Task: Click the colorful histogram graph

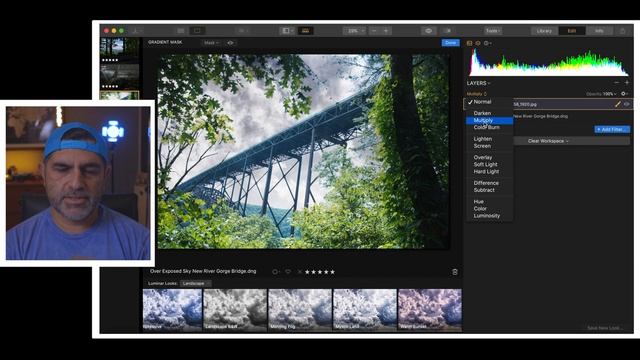Action: coord(549,62)
